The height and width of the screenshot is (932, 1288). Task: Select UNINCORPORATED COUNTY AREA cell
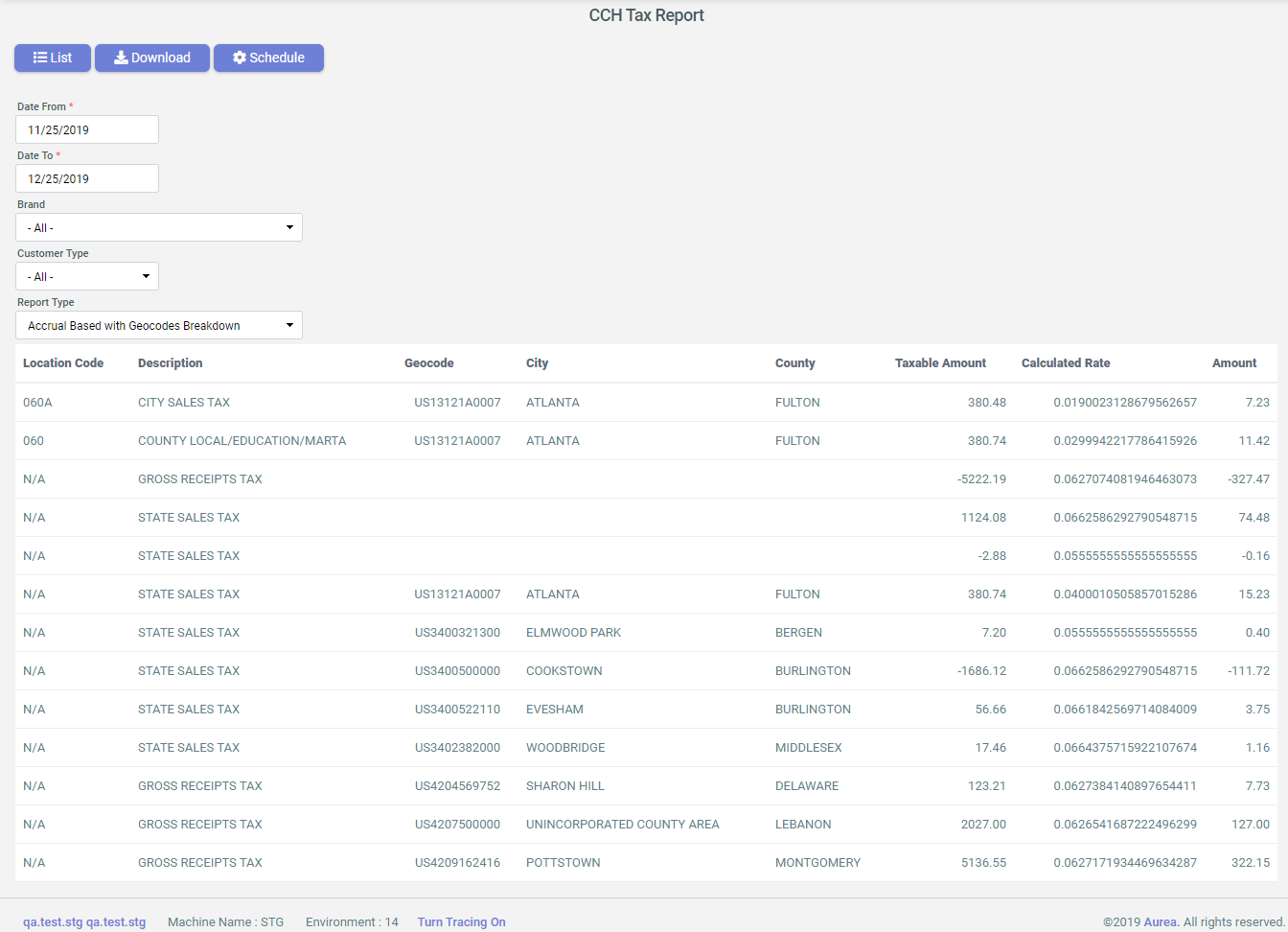pos(623,825)
